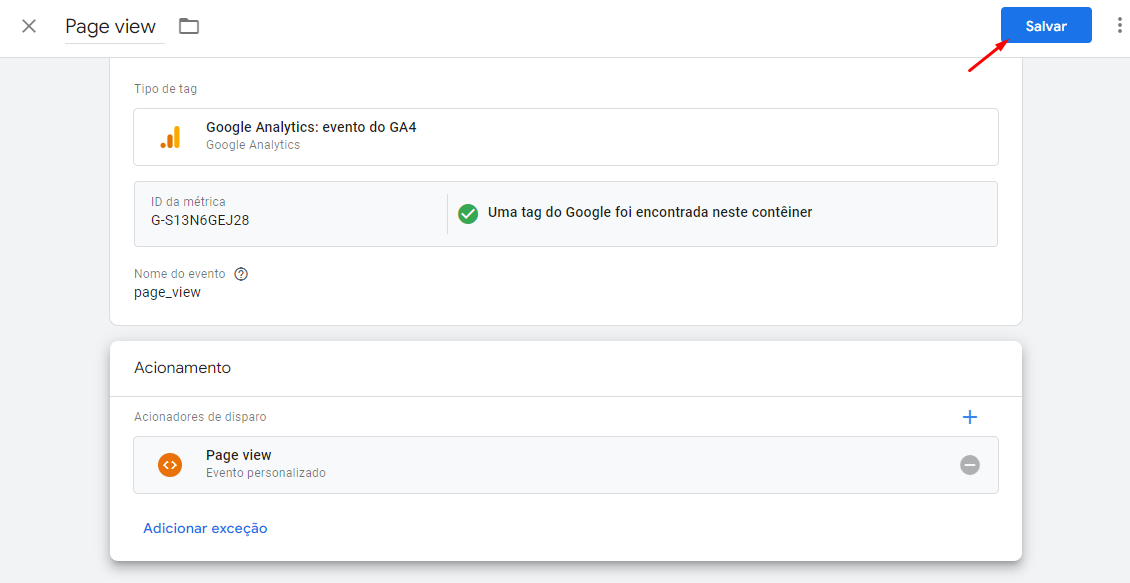Image resolution: width=1130 pixels, height=583 pixels.
Task: Click the Google tag found message
Action: point(650,213)
